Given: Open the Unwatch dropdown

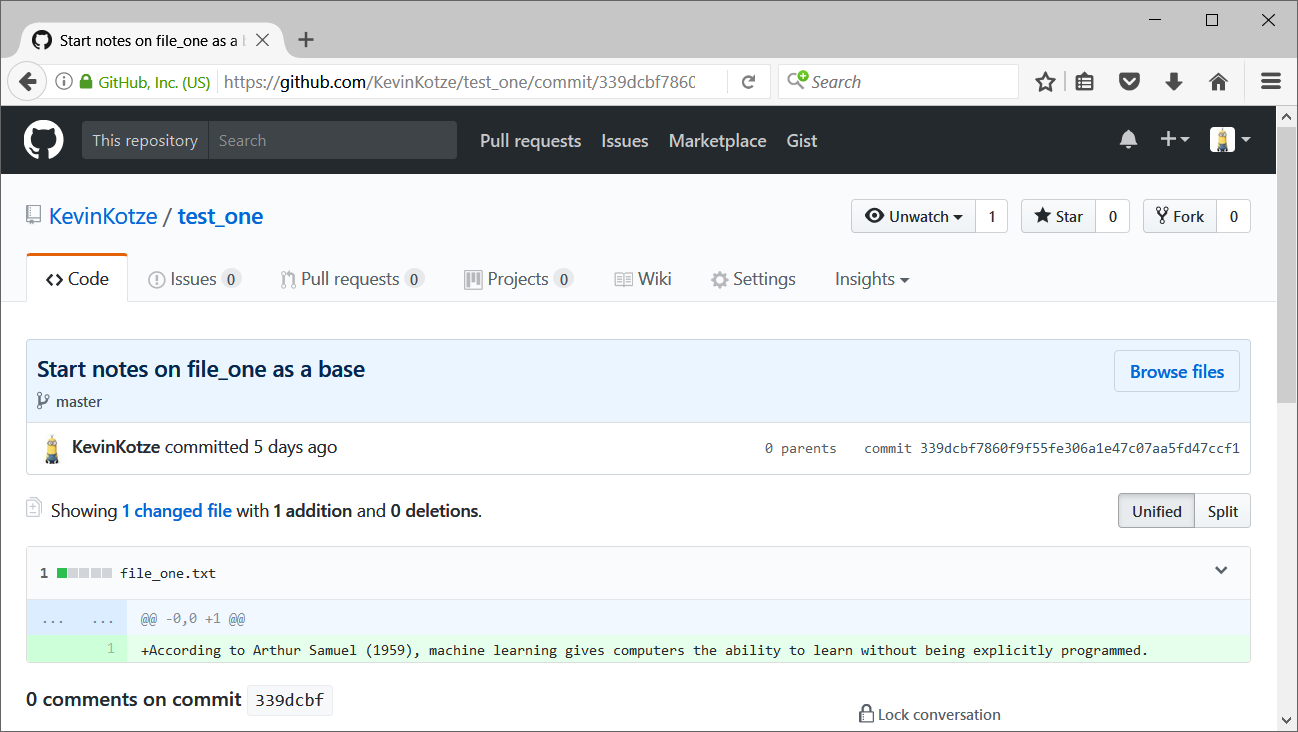Looking at the screenshot, I should point(913,216).
